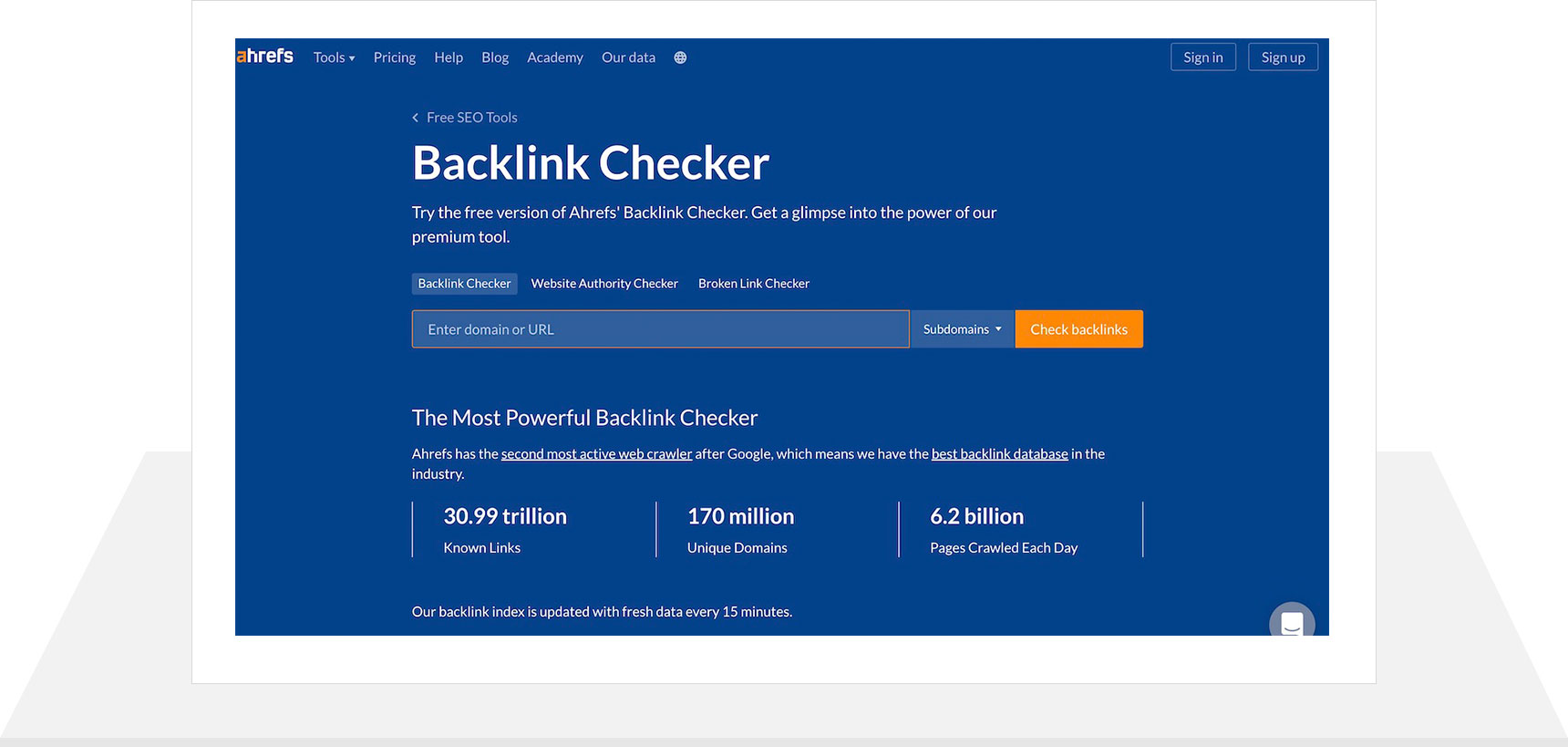Go to Pricing page
1568x747 pixels.
coord(395,57)
